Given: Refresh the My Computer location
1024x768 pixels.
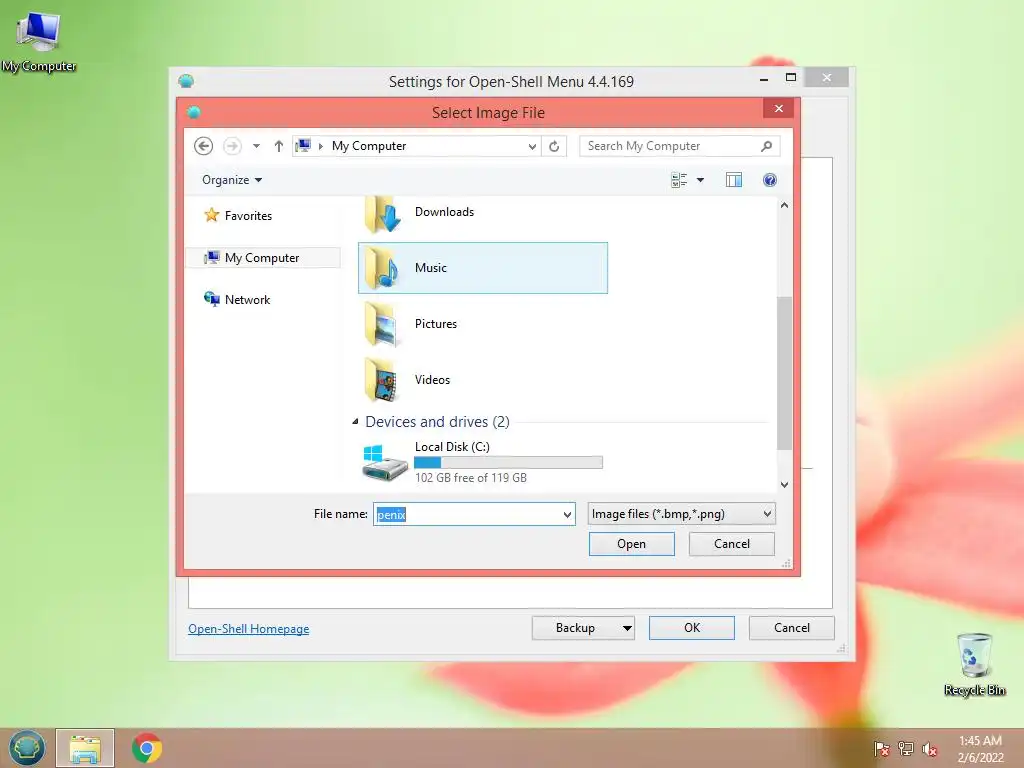Looking at the screenshot, I should [x=554, y=146].
